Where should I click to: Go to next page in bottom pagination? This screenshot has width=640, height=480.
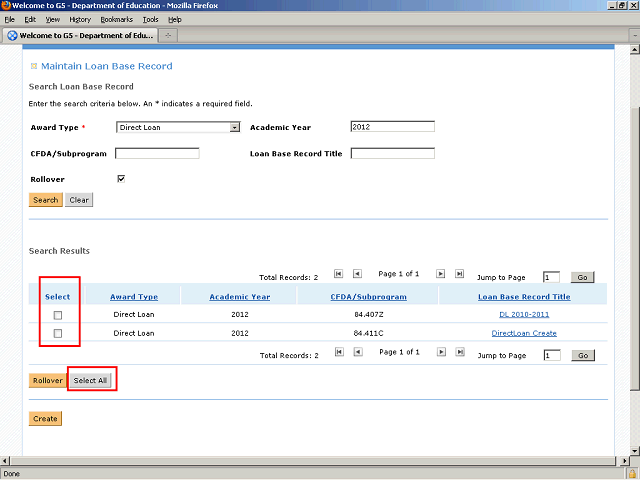pyautogui.click(x=441, y=352)
